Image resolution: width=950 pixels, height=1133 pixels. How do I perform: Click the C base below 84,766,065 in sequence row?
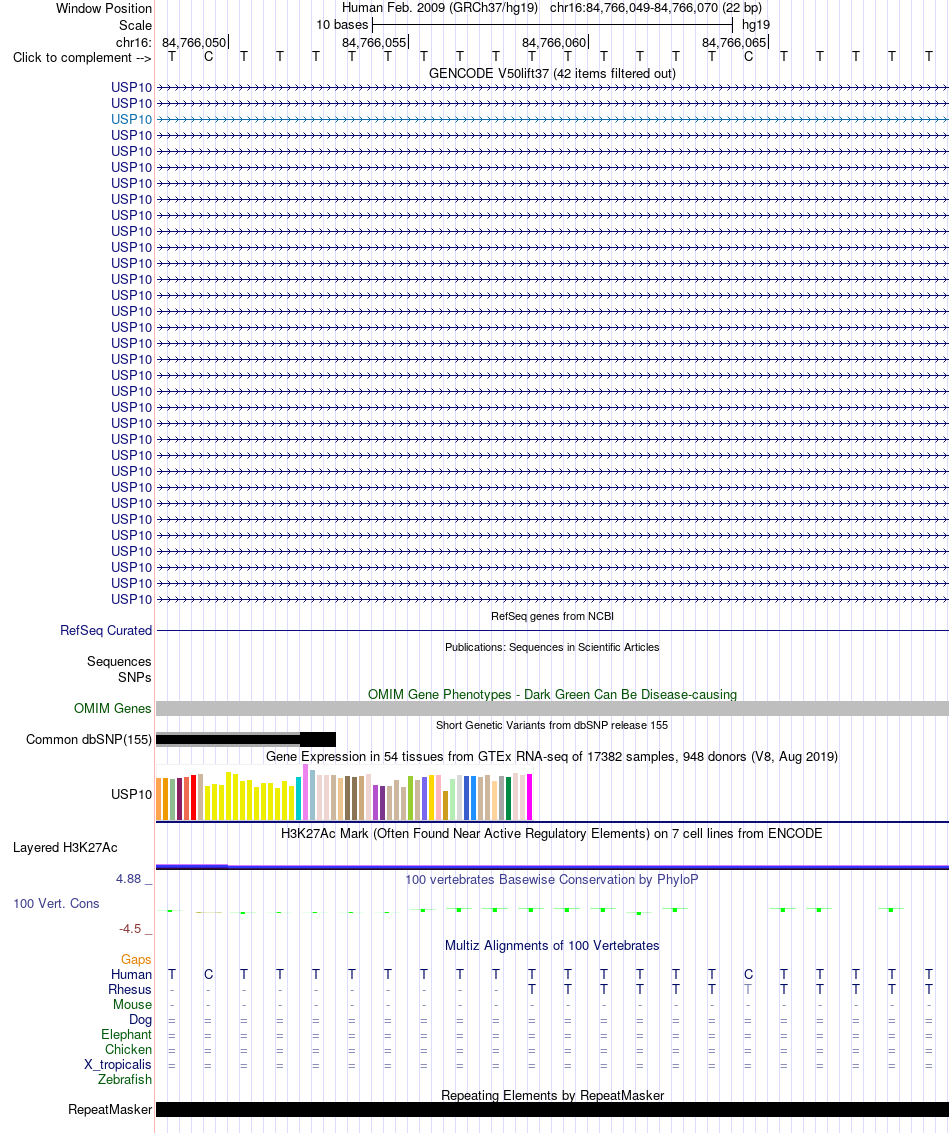click(748, 56)
